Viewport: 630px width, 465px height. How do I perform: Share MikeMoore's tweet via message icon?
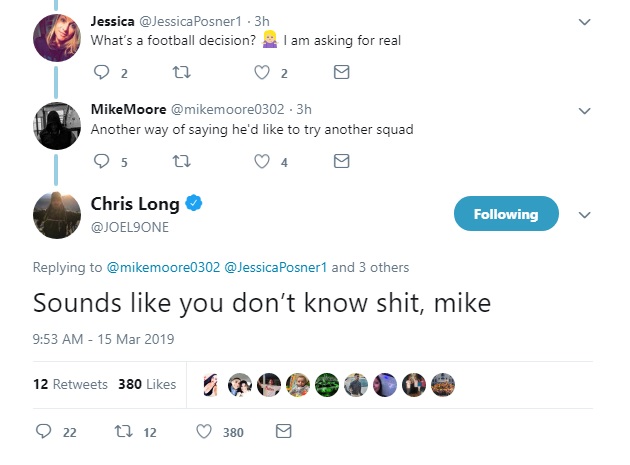point(340,162)
